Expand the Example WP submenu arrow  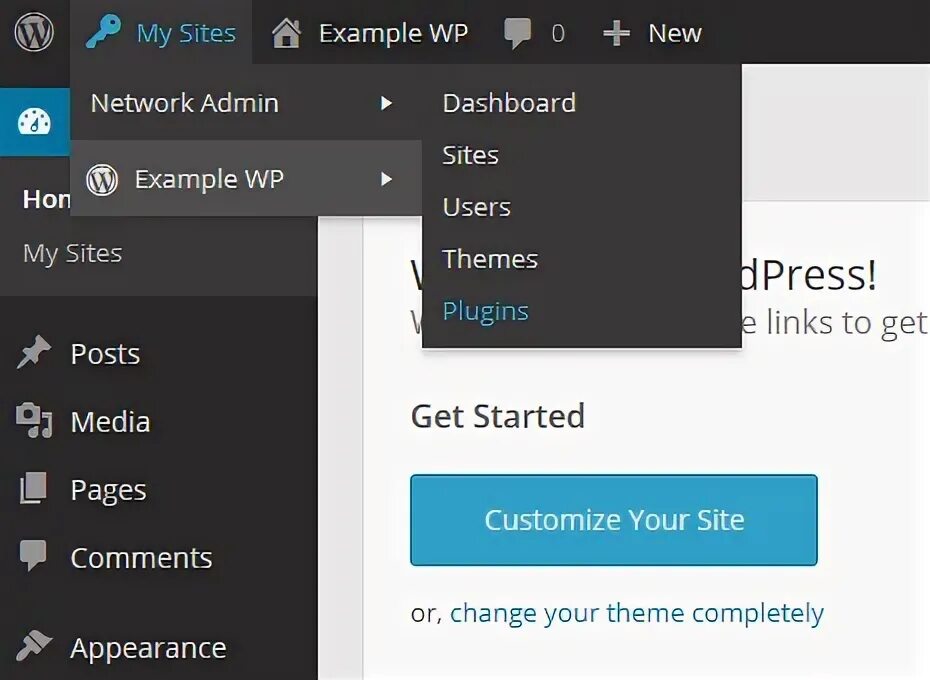386,179
